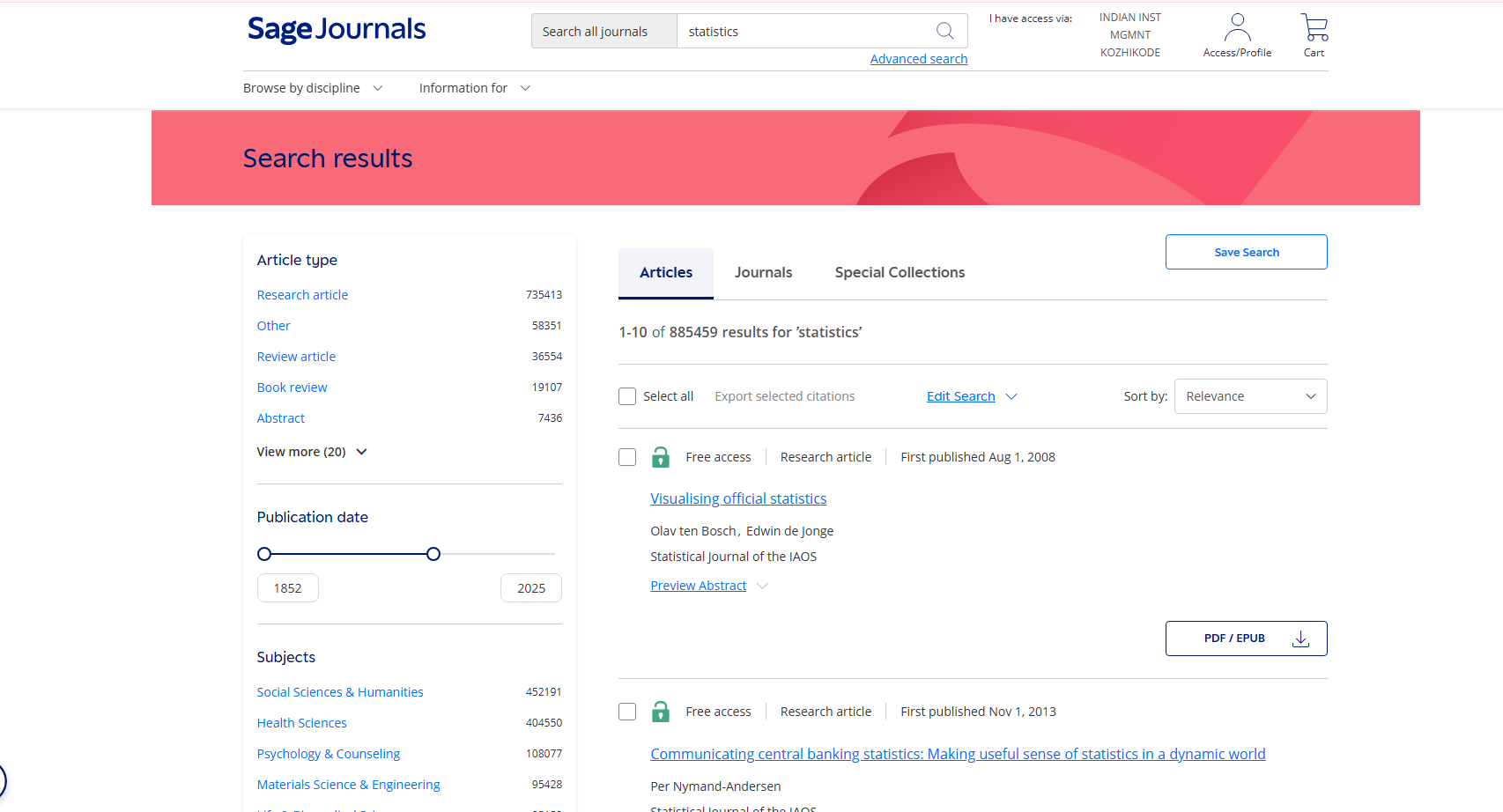Select checkbox for the 2013 central banking article
This screenshot has height=812, width=1503.
coord(627,712)
